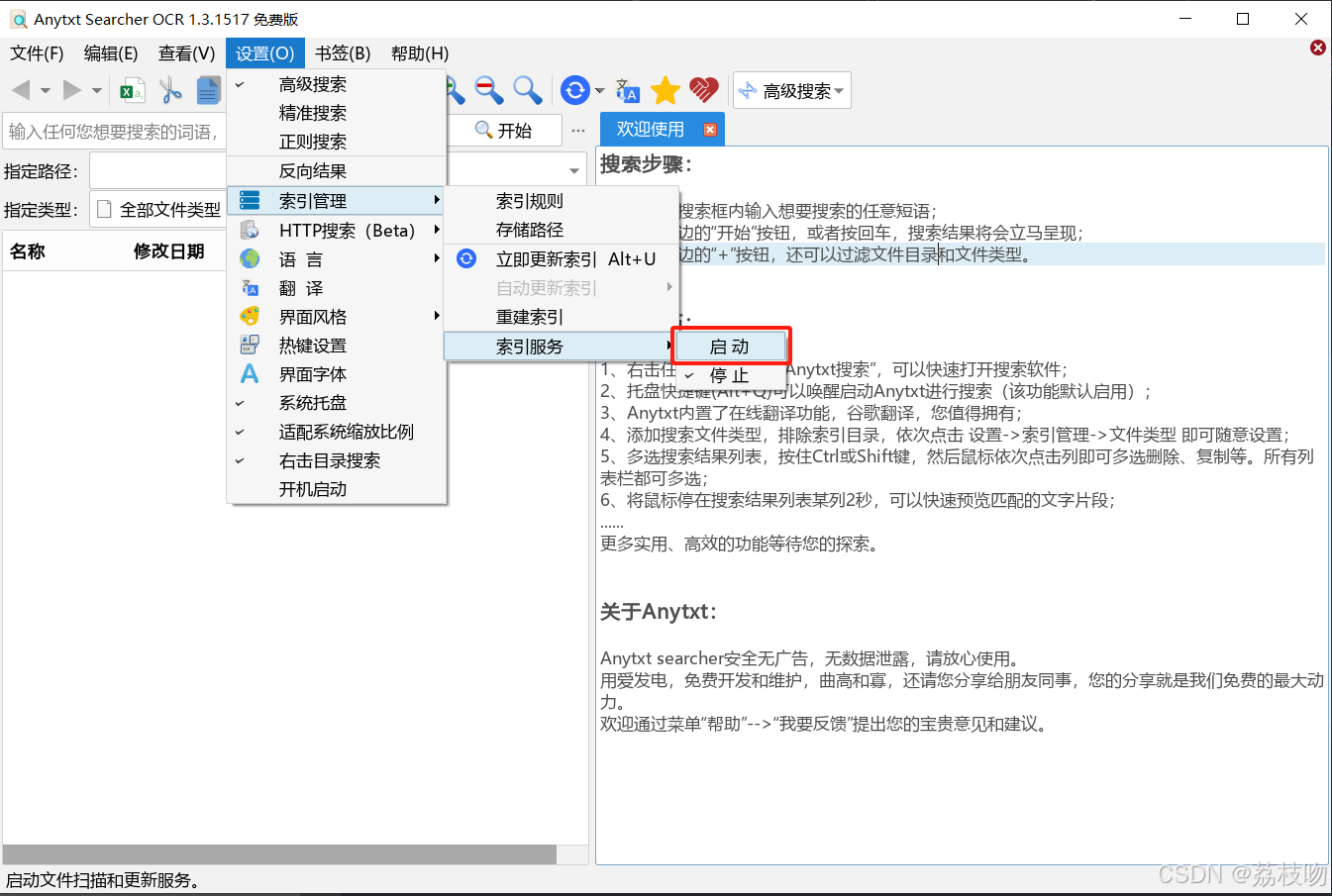This screenshot has height=896, width=1332.
Task: Expand the 界面风格 submenu
Action: pyautogui.click(x=337, y=316)
